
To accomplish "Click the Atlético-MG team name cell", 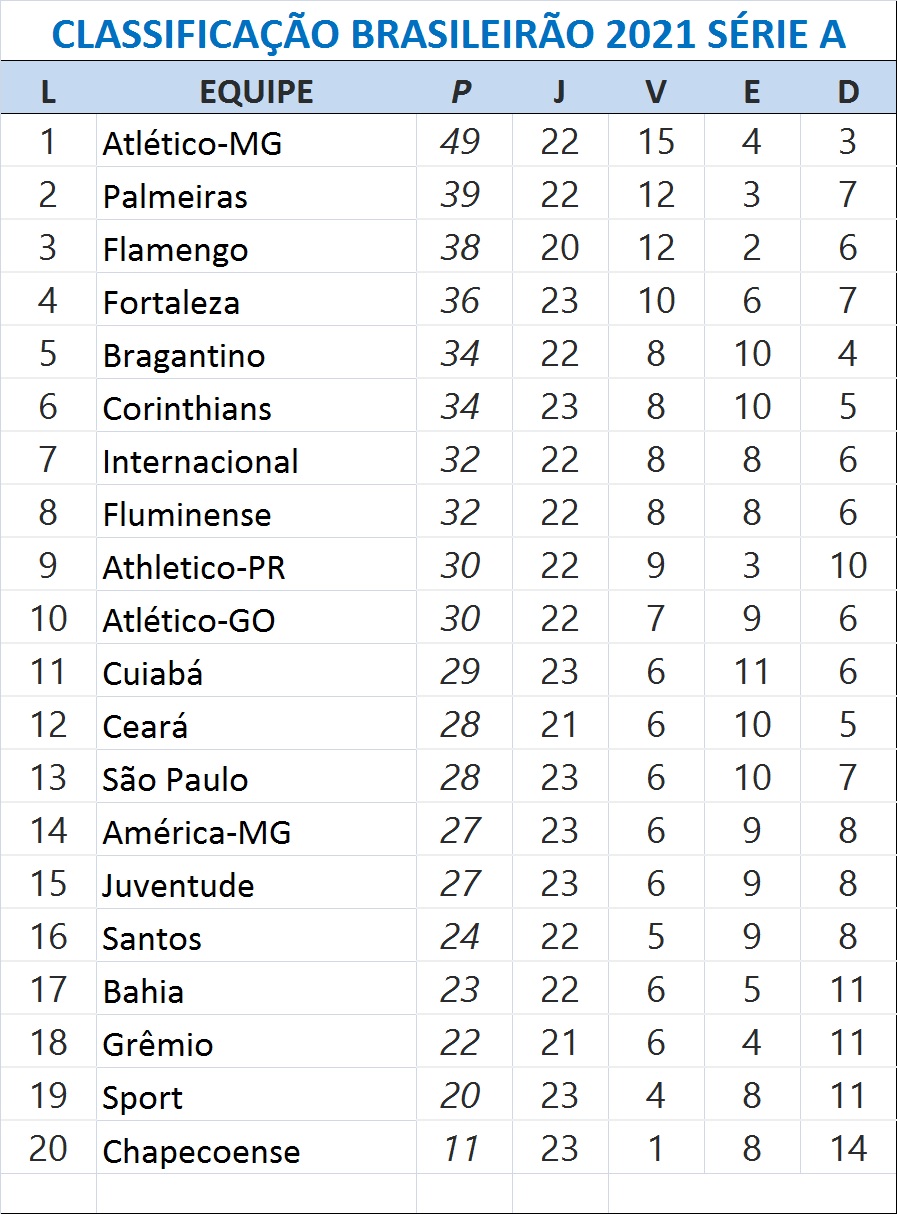I will [x=192, y=144].
